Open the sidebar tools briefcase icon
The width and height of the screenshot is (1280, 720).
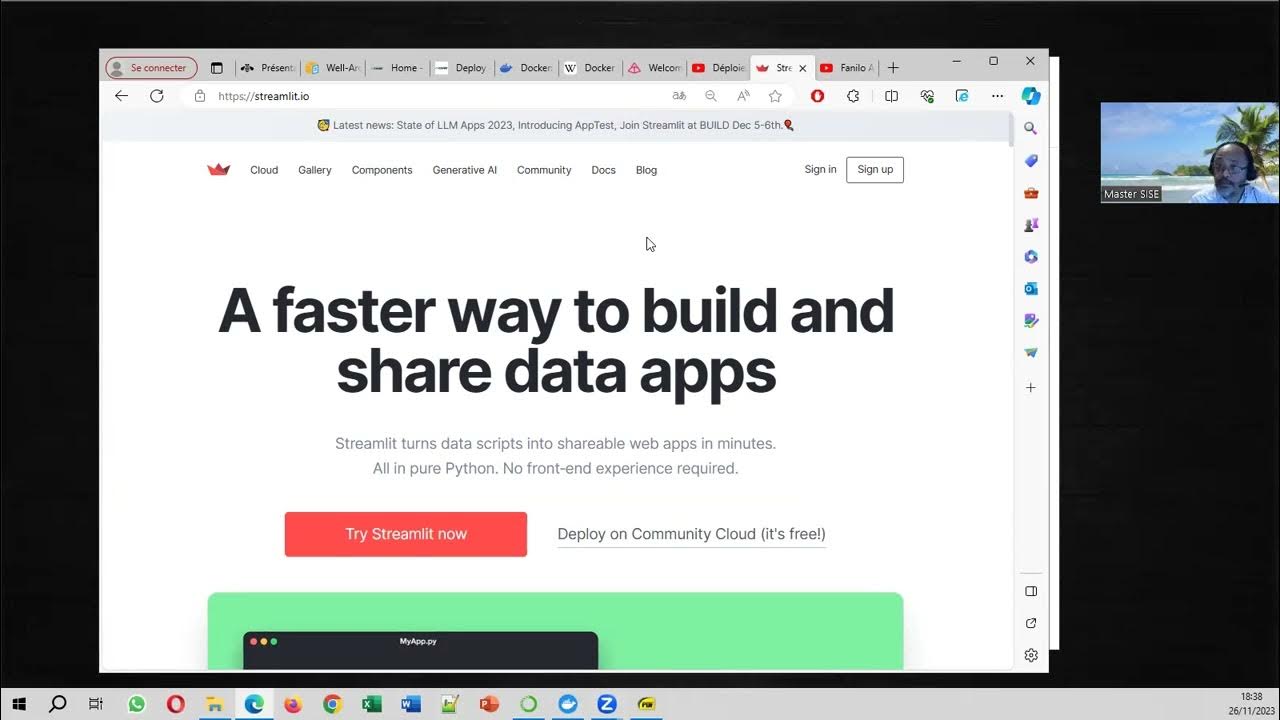(x=1031, y=193)
